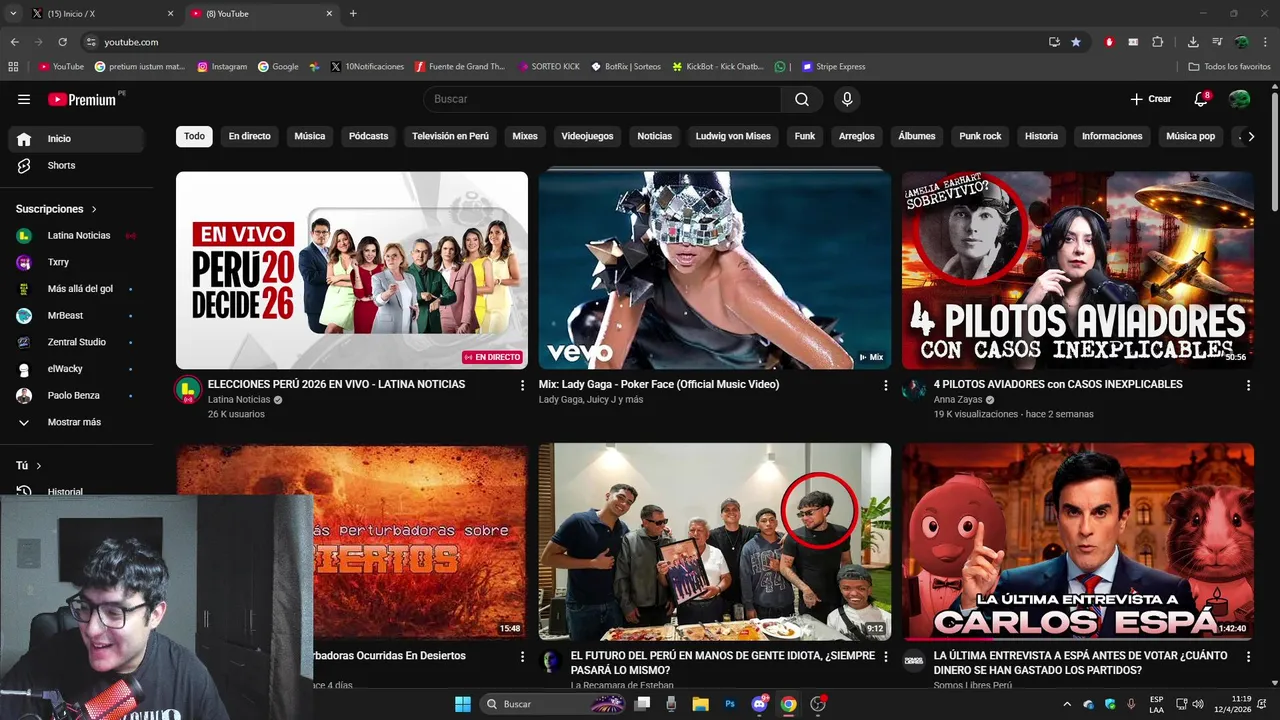Click Latina Noticias channel avatar under video
The height and width of the screenshot is (720, 1280).
(x=188, y=390)
